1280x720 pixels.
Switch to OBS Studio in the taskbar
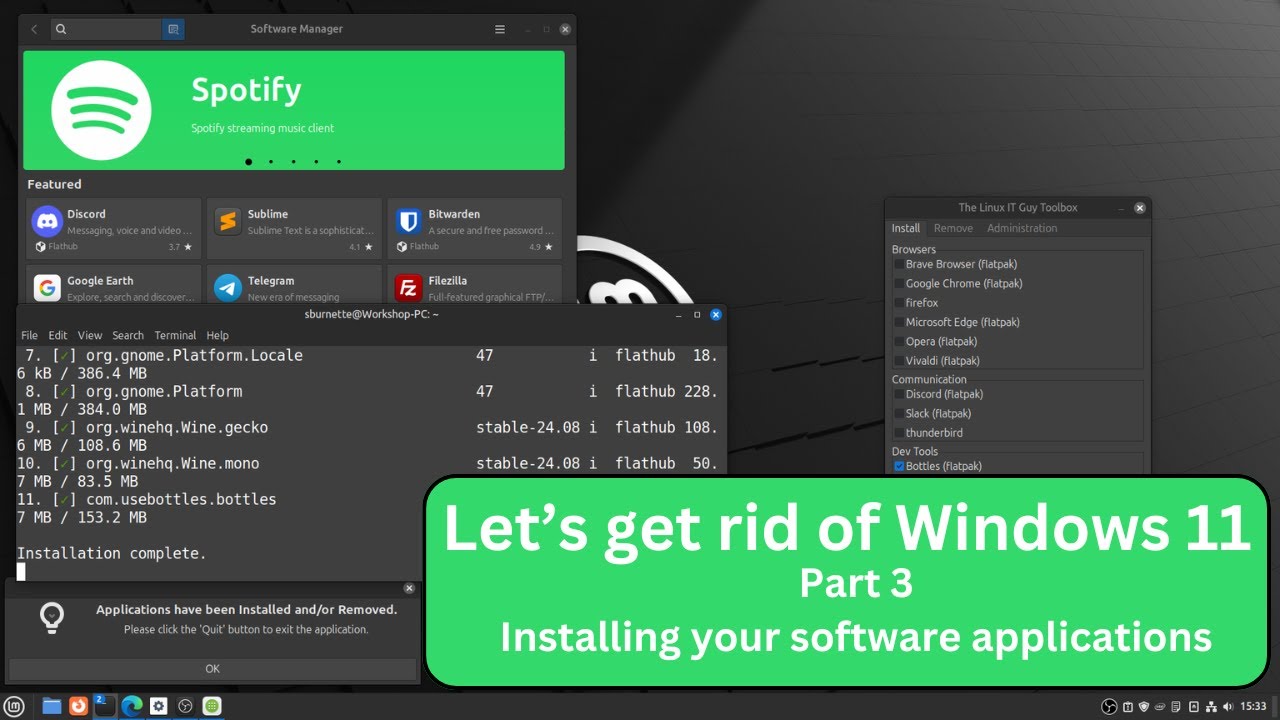[x=185, y=706]
